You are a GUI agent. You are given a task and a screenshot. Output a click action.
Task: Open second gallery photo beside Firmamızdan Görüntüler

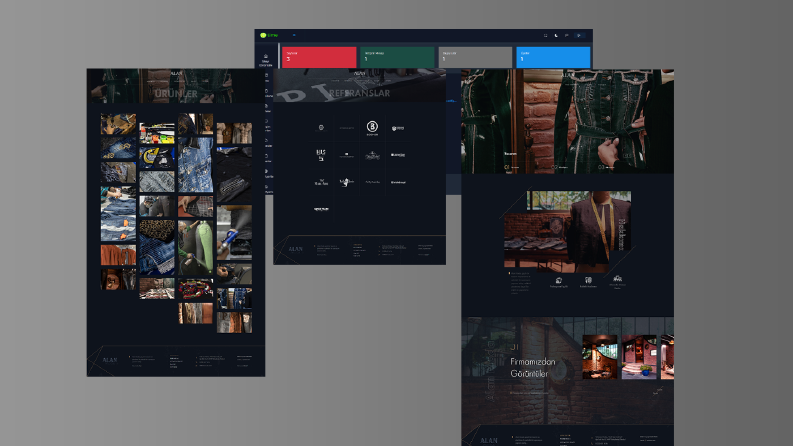(639, 357)
